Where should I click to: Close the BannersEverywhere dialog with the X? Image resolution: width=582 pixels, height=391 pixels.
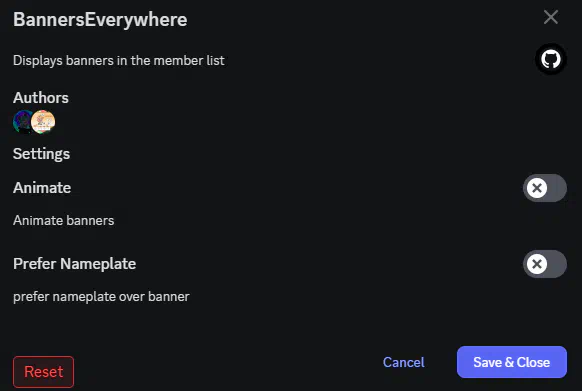pos(551,17)
